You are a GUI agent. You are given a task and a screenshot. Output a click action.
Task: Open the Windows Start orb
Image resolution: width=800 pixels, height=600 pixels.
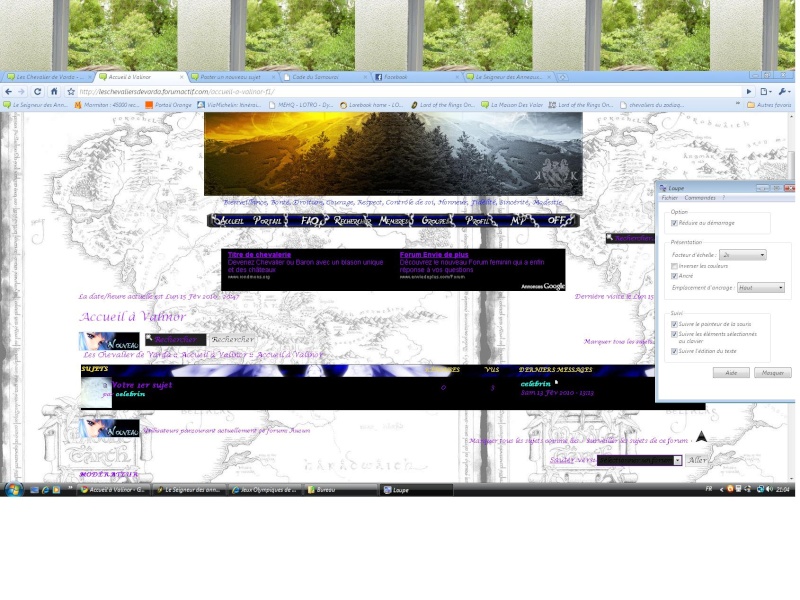13,490
